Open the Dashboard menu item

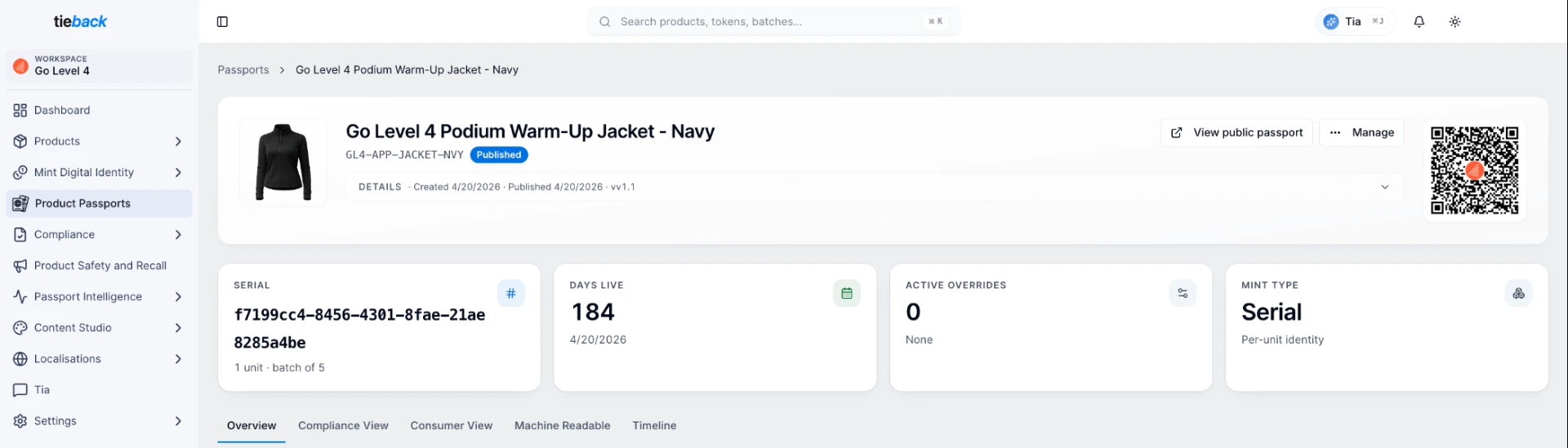[99, 110]
